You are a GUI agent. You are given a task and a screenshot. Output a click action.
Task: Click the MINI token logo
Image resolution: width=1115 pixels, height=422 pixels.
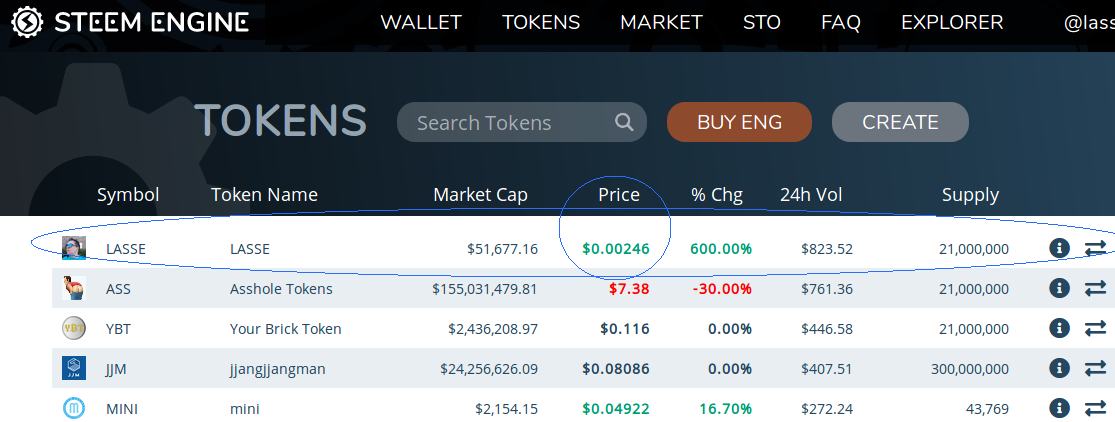coord(74,408)
